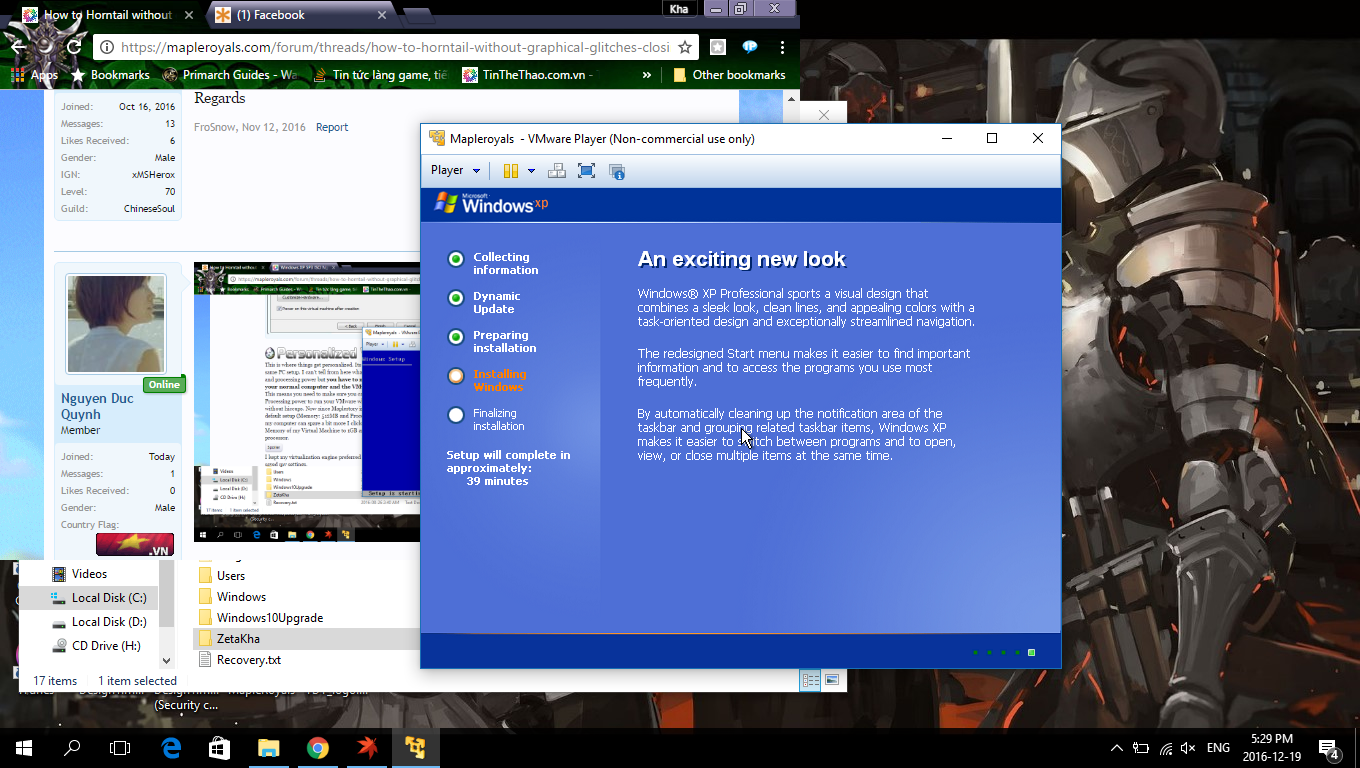Bookmark this page with the star icon
The image size is (1360, 768).
pyautogui.click(x=685, y=47)
